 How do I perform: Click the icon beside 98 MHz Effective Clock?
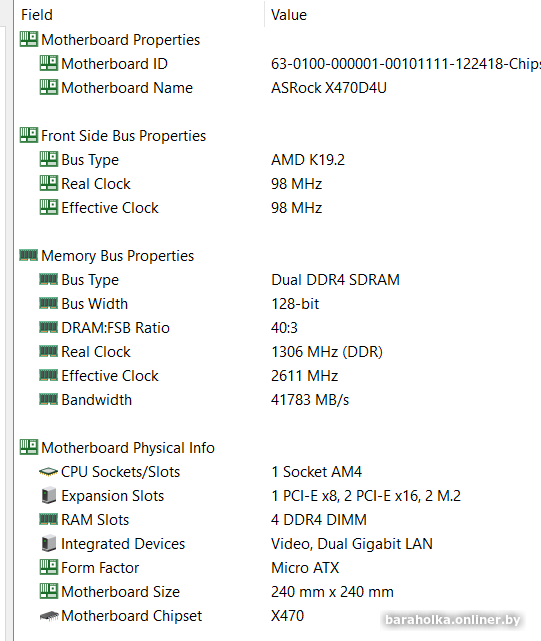pos(49,207)
